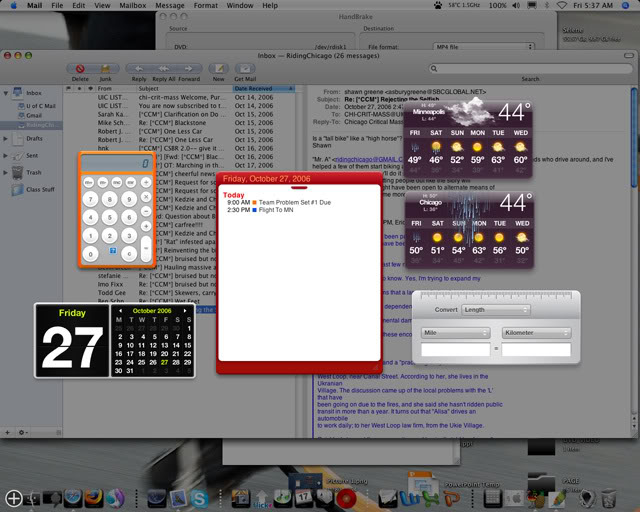Screen dimensions: 640x512
Task: Select message 'chi-crit-mass Welcome, Pur...'
Action: pyautogui.click(x=182, y=98)
